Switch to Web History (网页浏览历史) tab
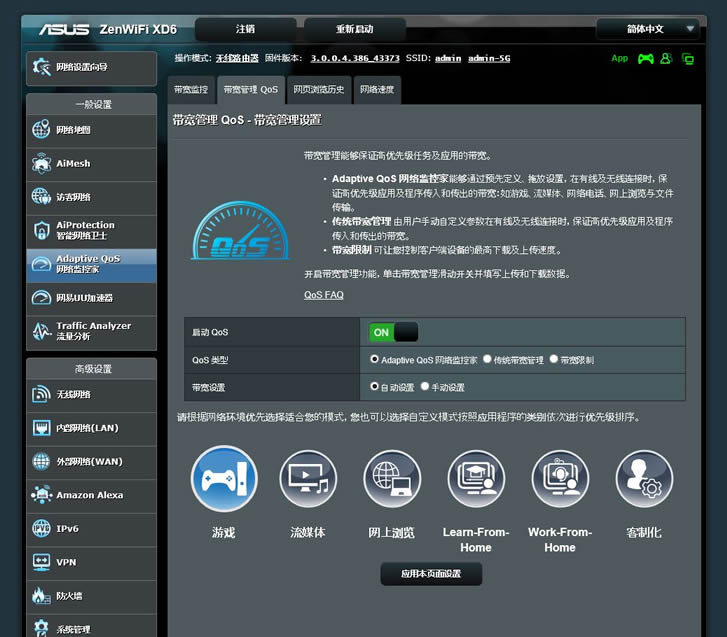 (x=319, y=89)
